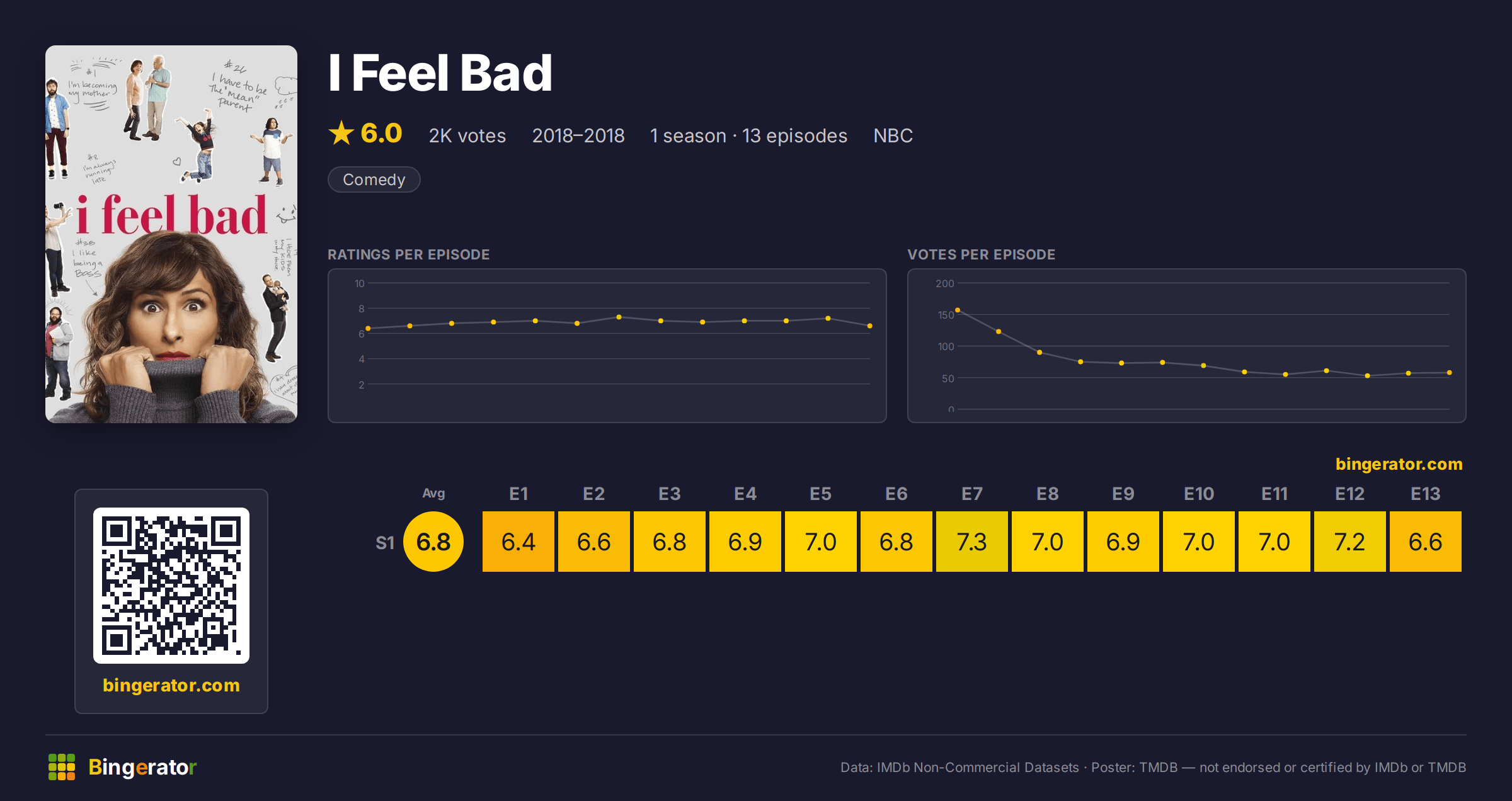Click the NBC network label
The width and height of the screenshot is (1512, 801).
[893, 135]
